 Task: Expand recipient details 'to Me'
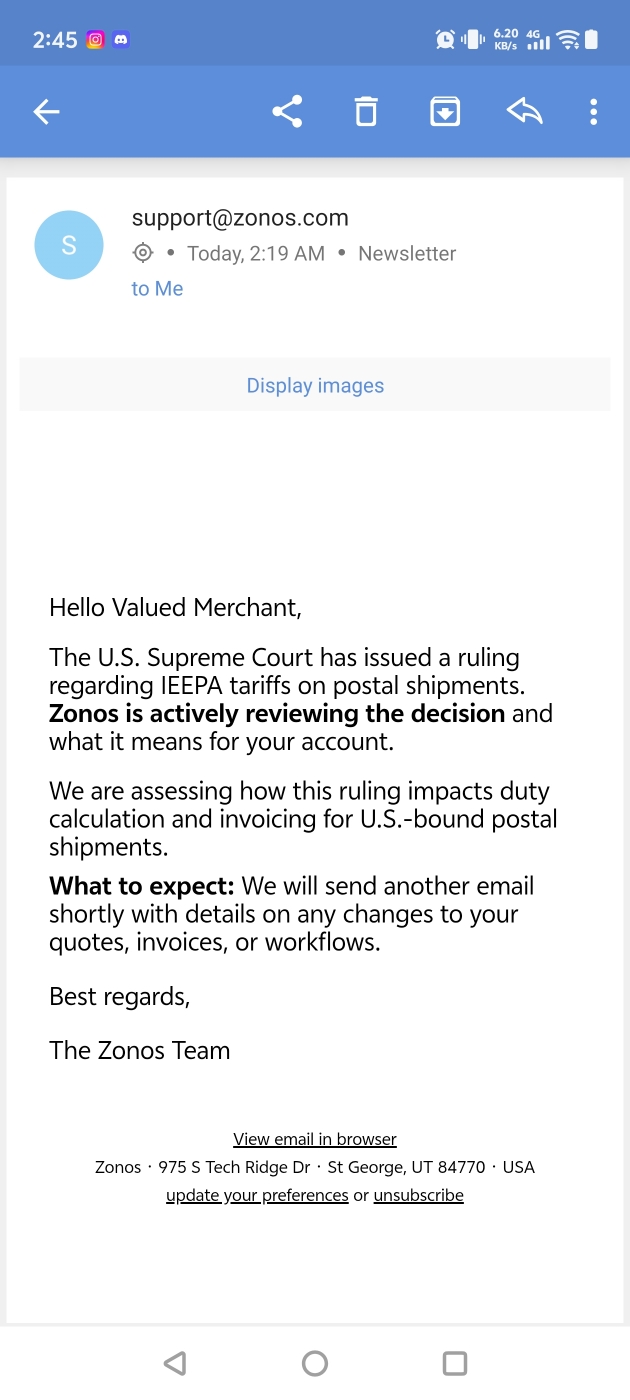tap(157, 289)
